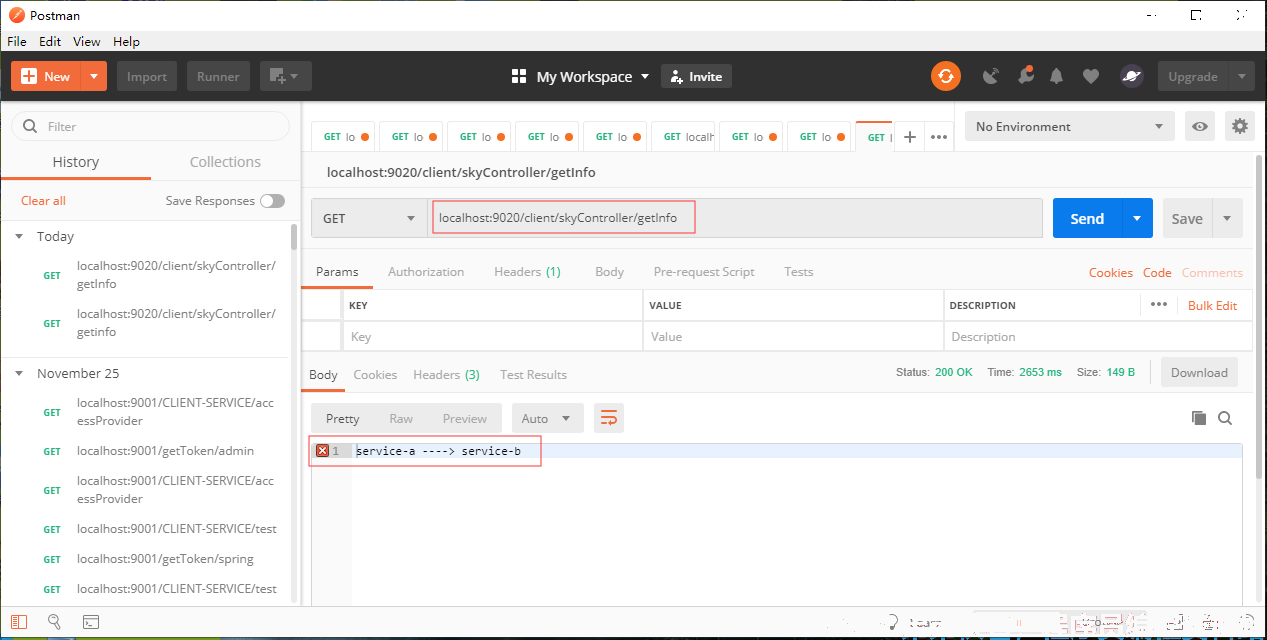Toggle the sidebar icon in status bar

[x=19, y=621]
